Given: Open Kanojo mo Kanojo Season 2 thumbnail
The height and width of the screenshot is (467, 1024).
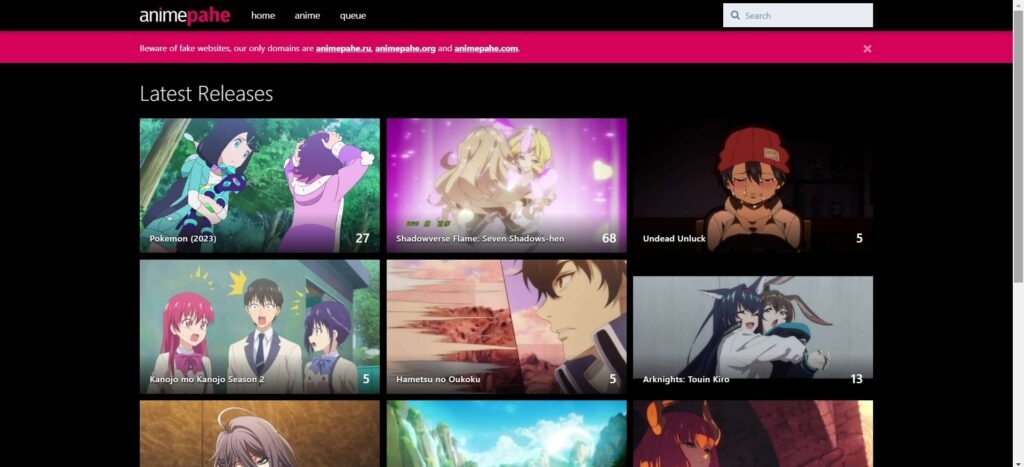Looking at the screenshot, I should click(x=259, y=327).
